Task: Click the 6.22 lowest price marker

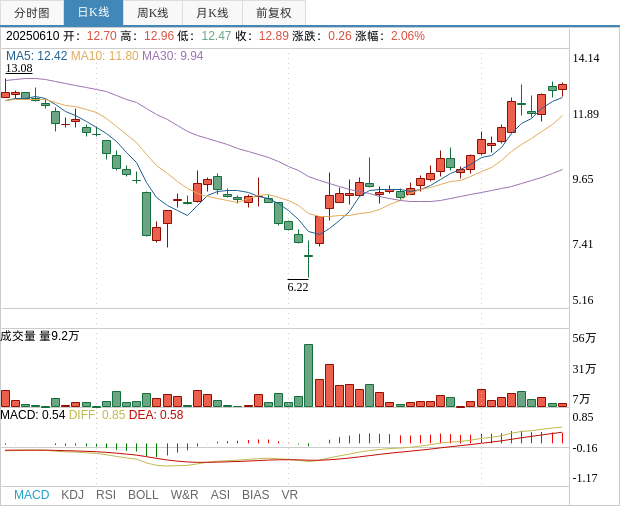Action: click(298, 287)
